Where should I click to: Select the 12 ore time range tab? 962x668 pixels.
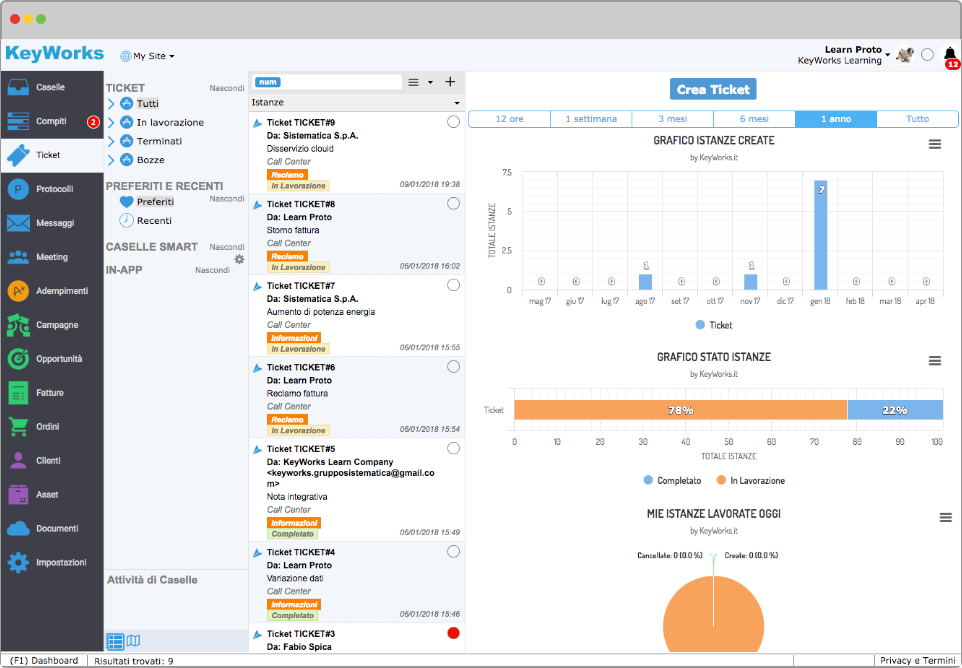point(510,119)
